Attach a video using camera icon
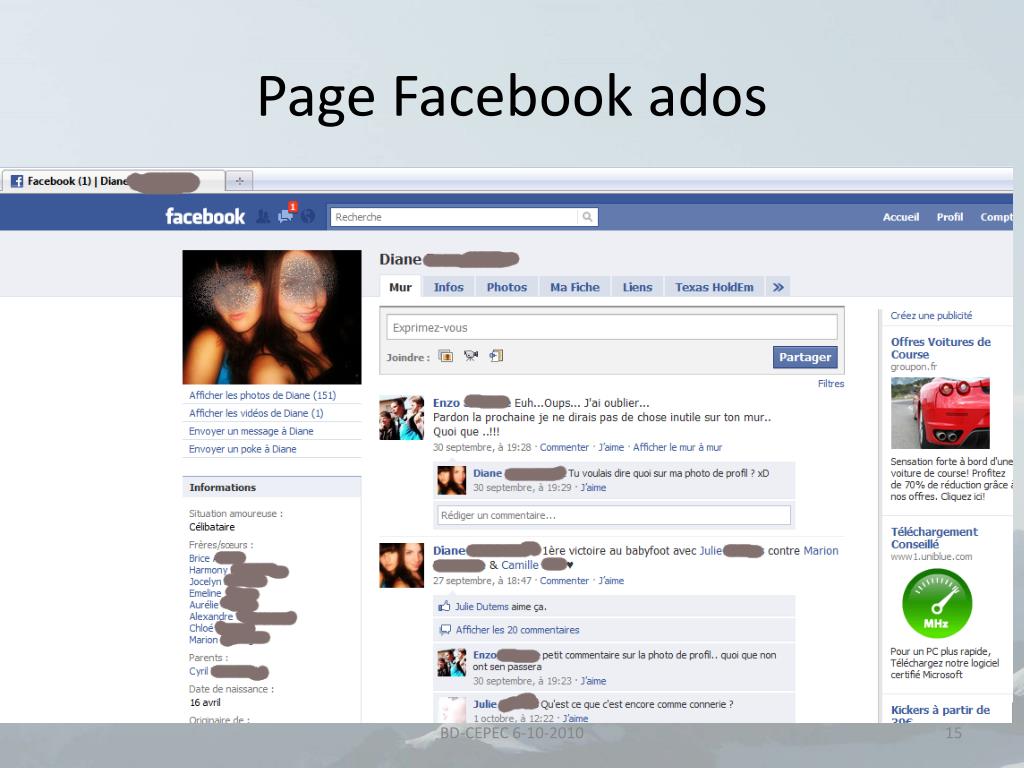1024x768 pixels. 471,356
